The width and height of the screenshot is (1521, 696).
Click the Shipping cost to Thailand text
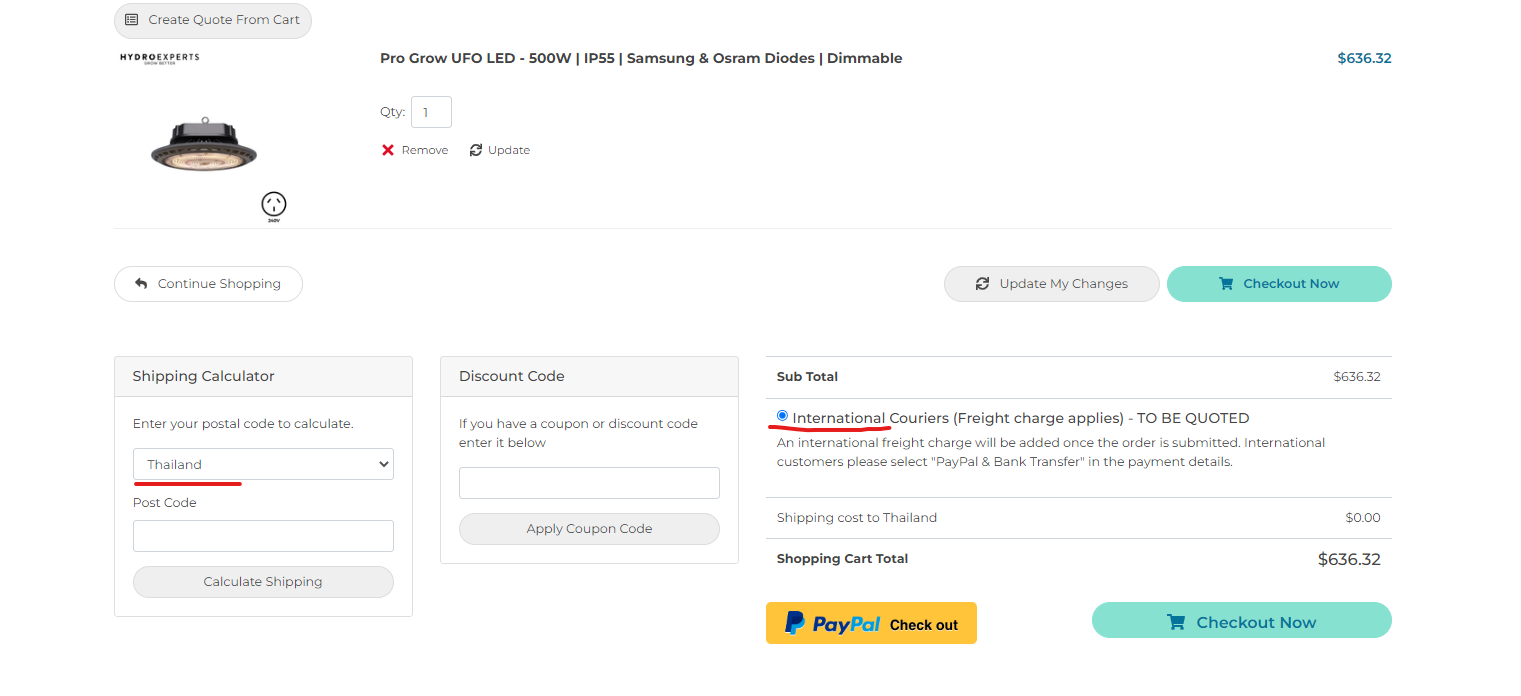[857, 518]
